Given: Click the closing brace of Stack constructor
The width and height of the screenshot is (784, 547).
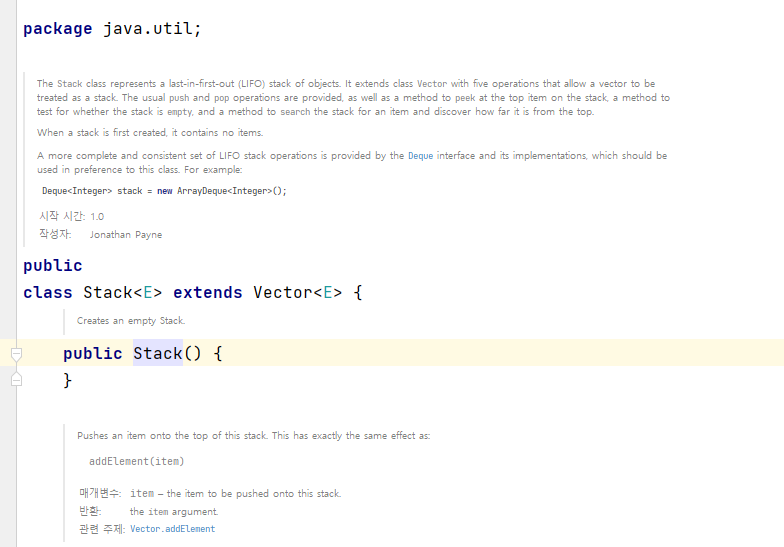Looking at the screenshot, I should (68, 380).
